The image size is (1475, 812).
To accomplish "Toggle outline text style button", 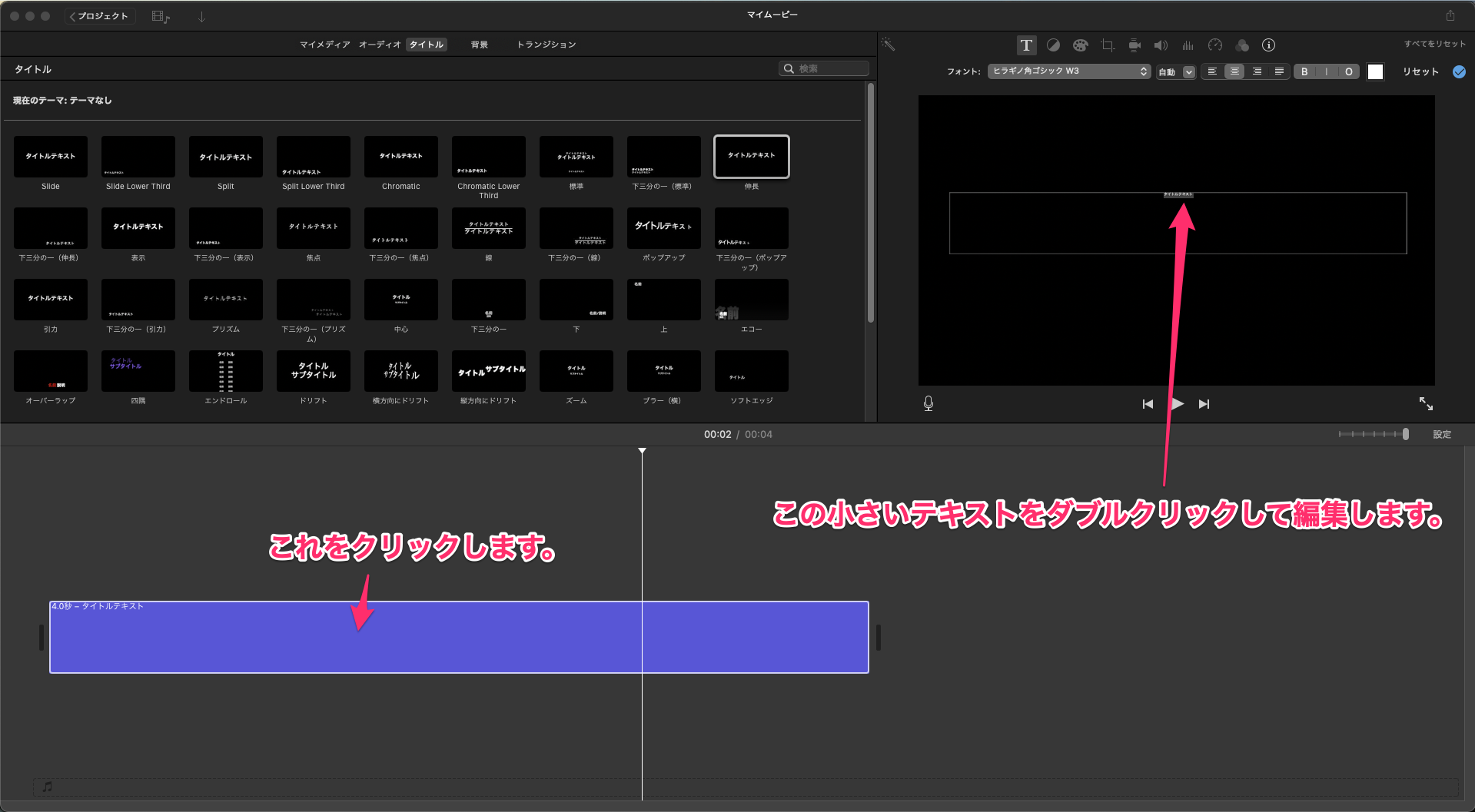I will pos(1348,71).
